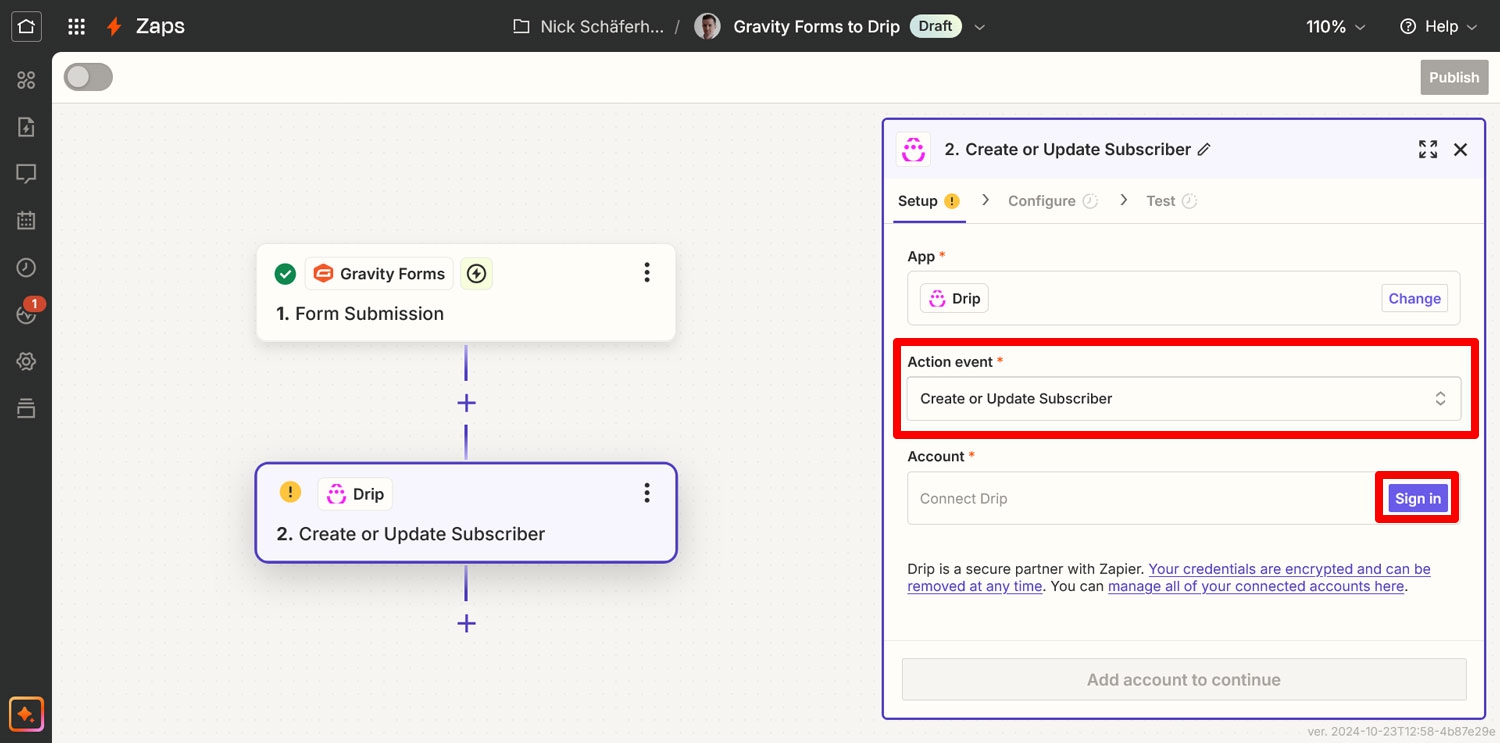Add a step between the two nodes
The height and width of the screenshot is (743, 1500).
click(466, 403)
